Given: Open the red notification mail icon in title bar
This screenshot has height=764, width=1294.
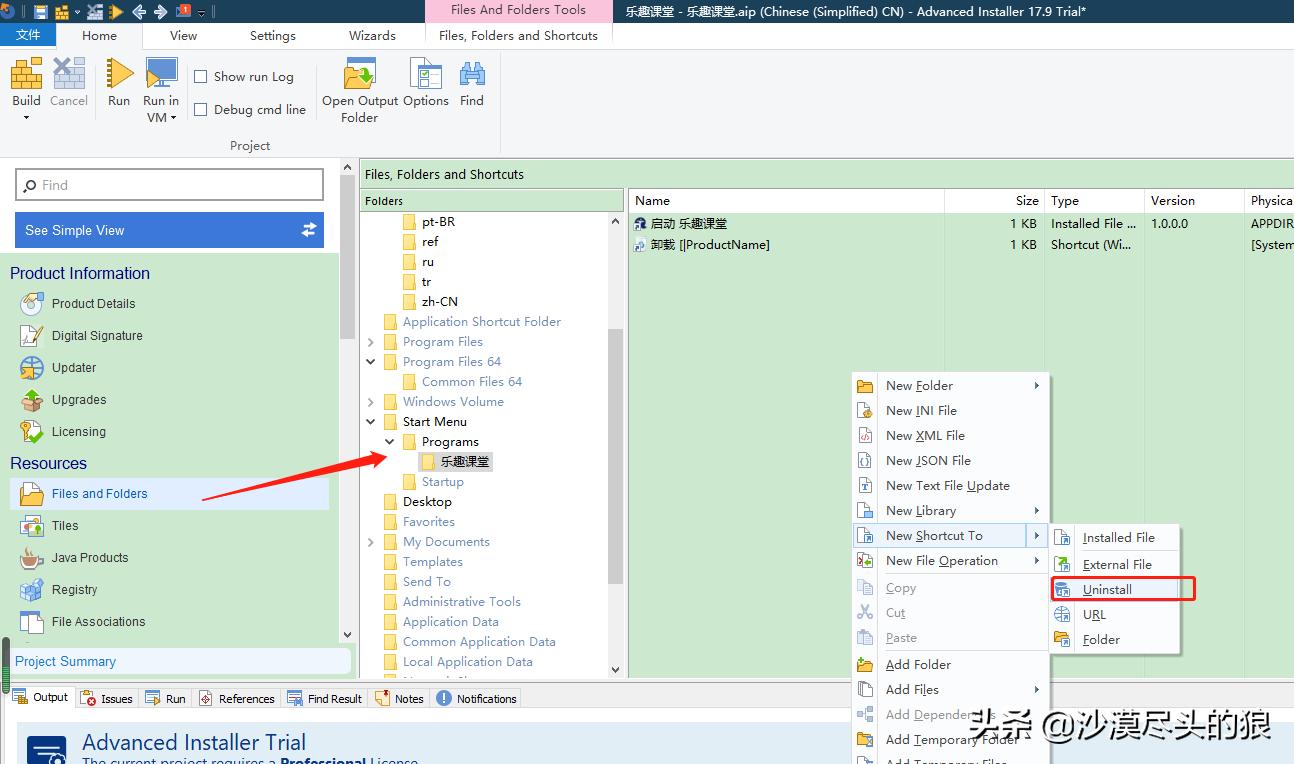Looking at the screenshot, I should click(x=184, y=12).
